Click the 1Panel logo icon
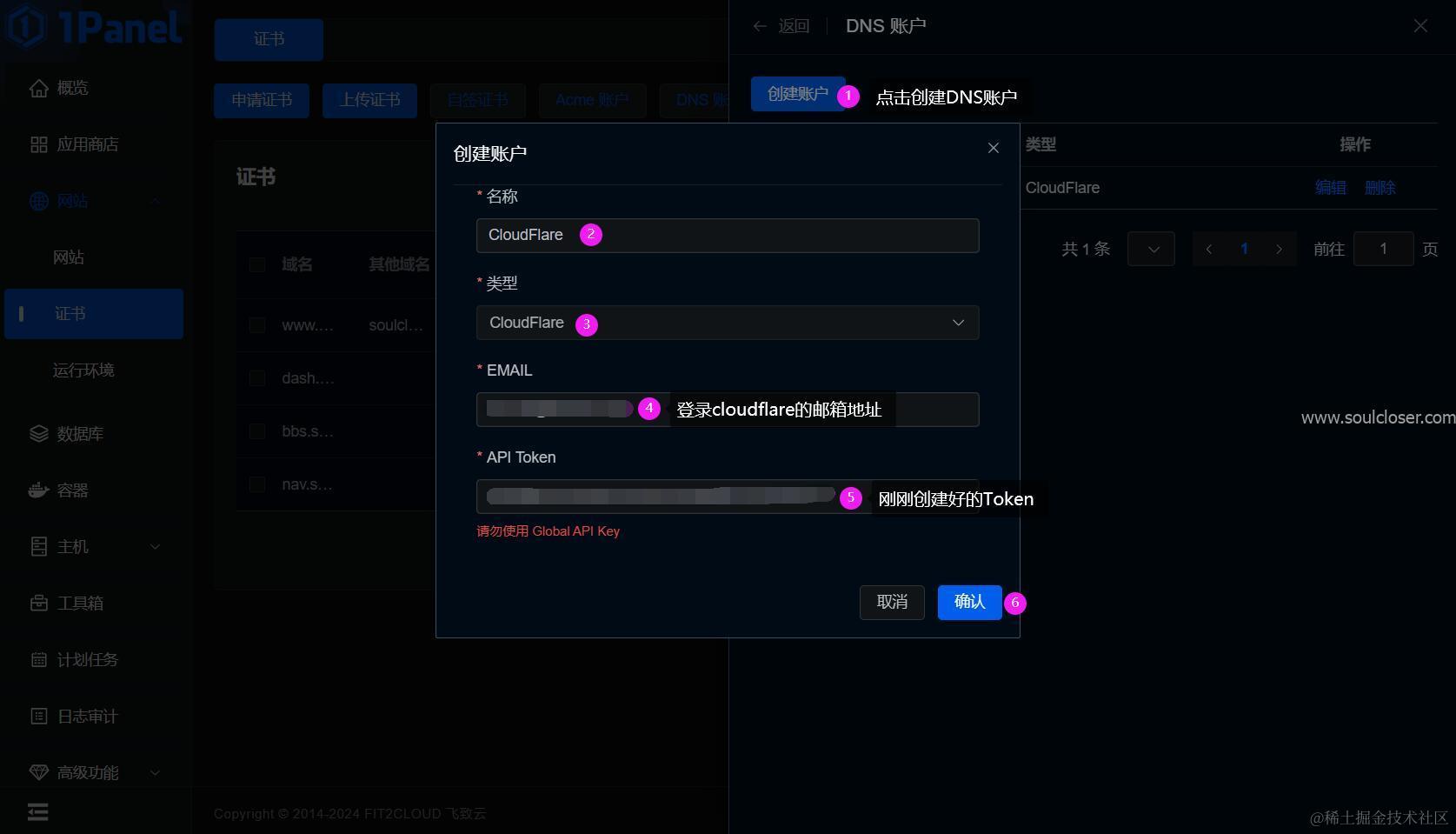The width and height of the screenshot is (1456, 834). pyautogui.click(x=26, y=25)
